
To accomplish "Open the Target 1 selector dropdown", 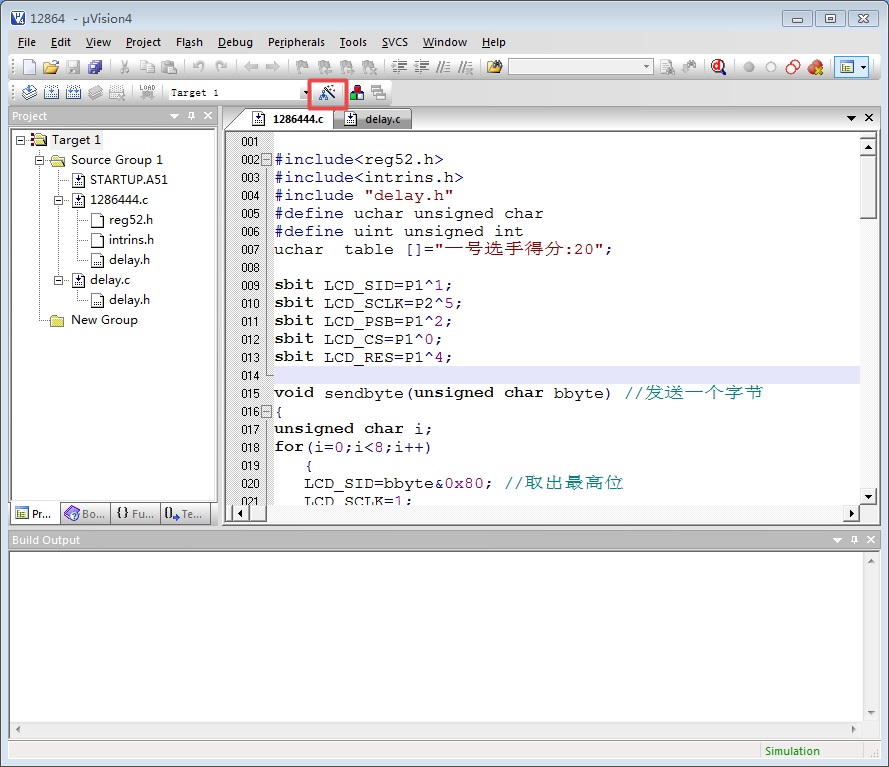I will tap(306, 92).
